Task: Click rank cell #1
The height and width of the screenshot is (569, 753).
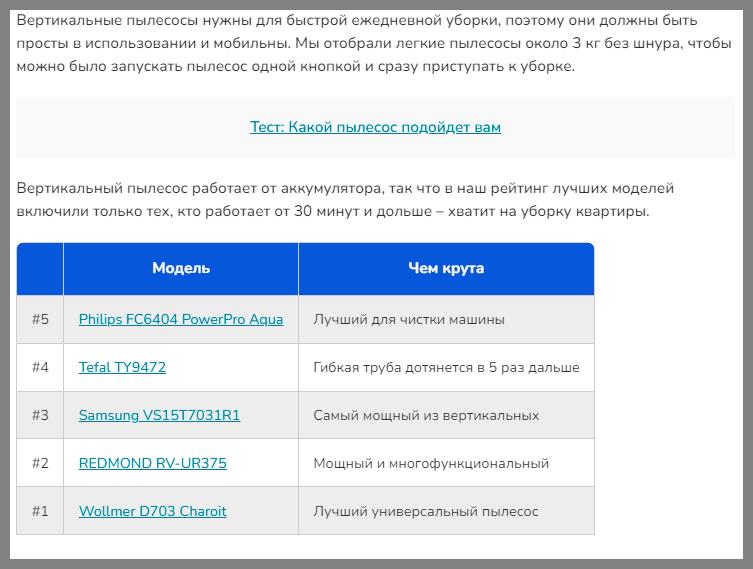Action: pos(40,511)
